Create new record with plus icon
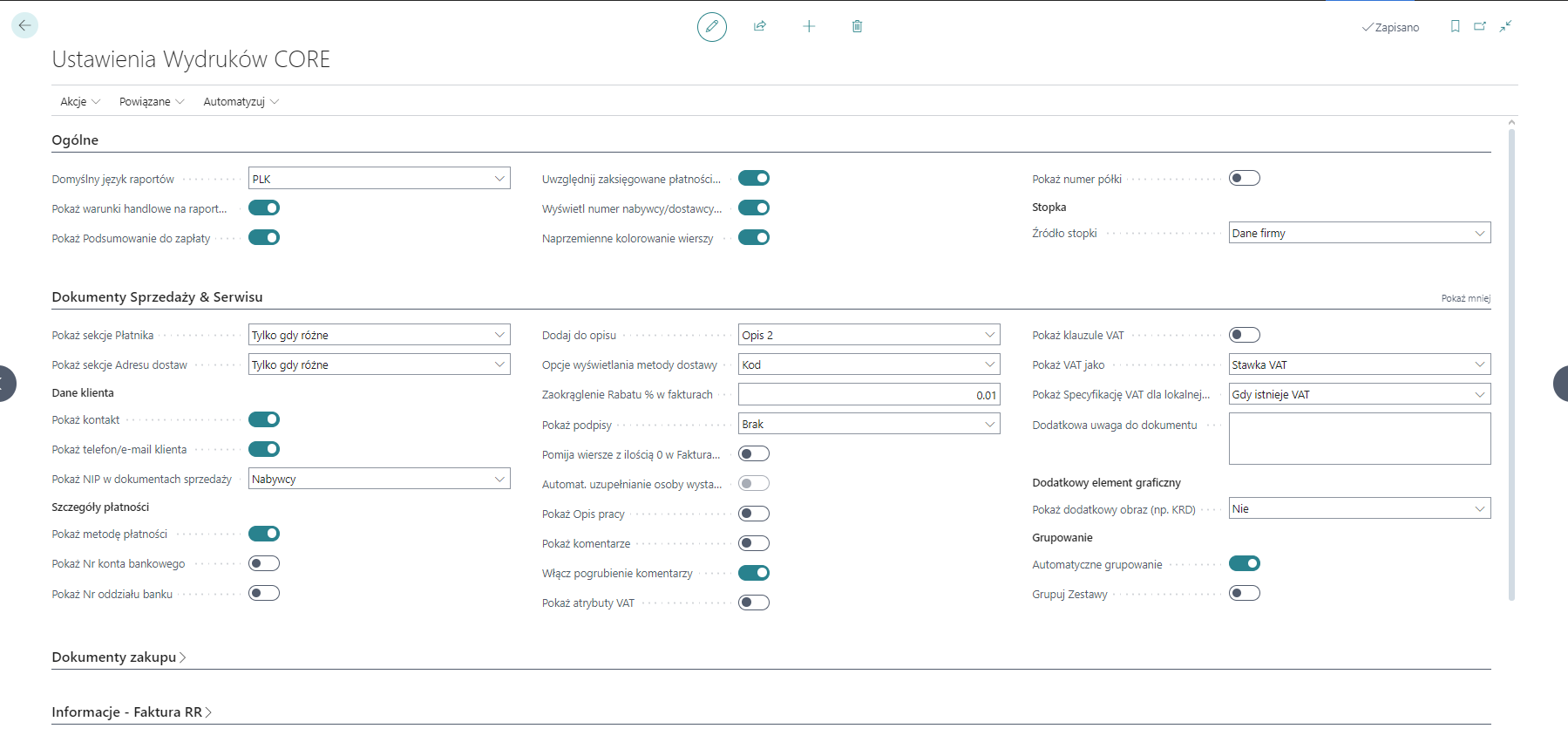Viewport: 1568px width, 749px height. 809,26
